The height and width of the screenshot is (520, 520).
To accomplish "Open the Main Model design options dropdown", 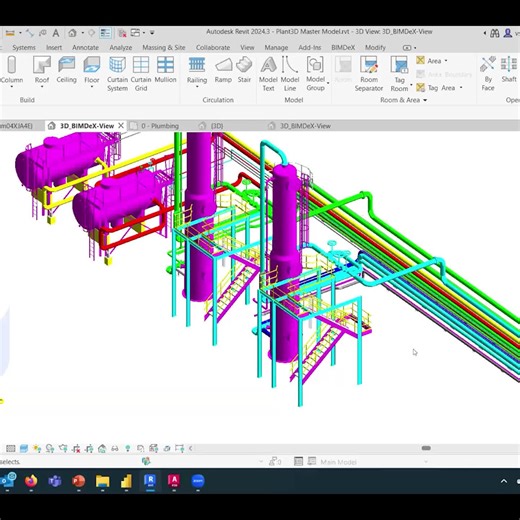I will pyautogui.click(x=425, y=462).
